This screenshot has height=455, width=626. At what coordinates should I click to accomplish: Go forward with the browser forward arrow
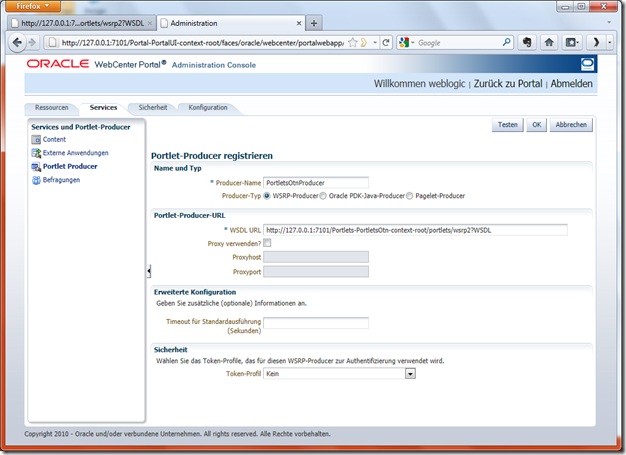[x=32, y=42]
